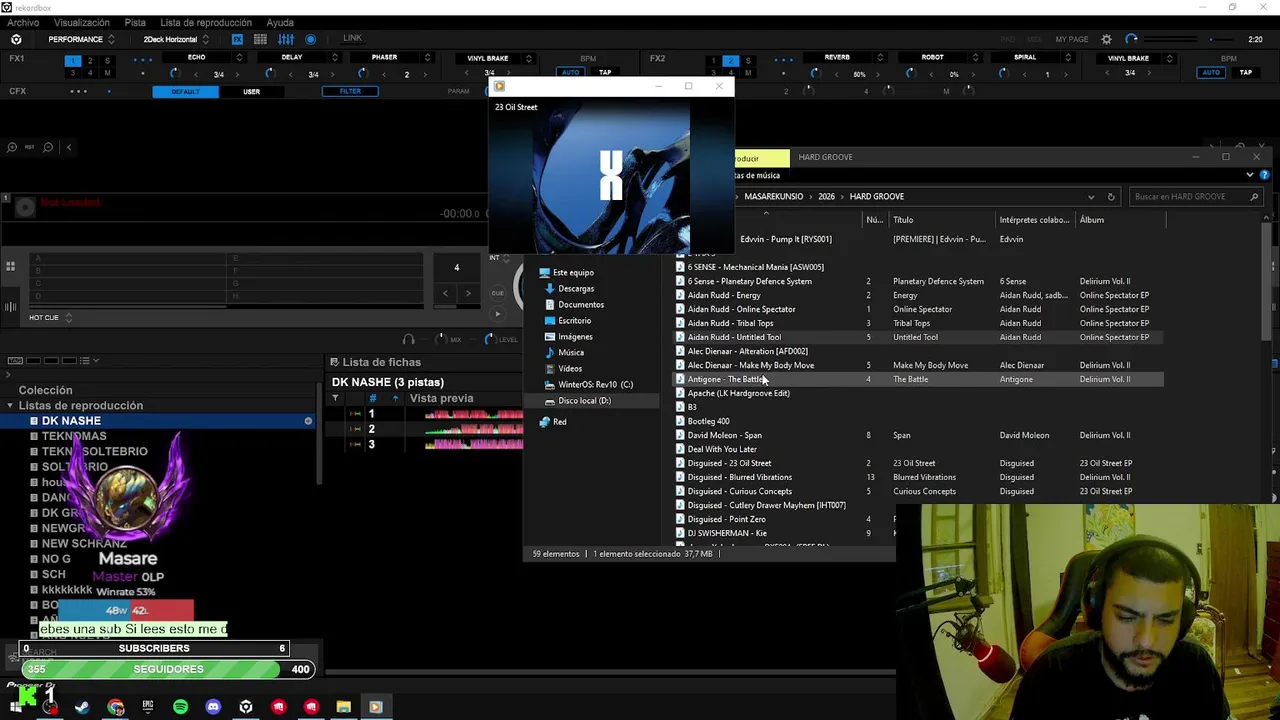
Task: Switch CFX to DEFAULT bank
Action: point(185,91)
